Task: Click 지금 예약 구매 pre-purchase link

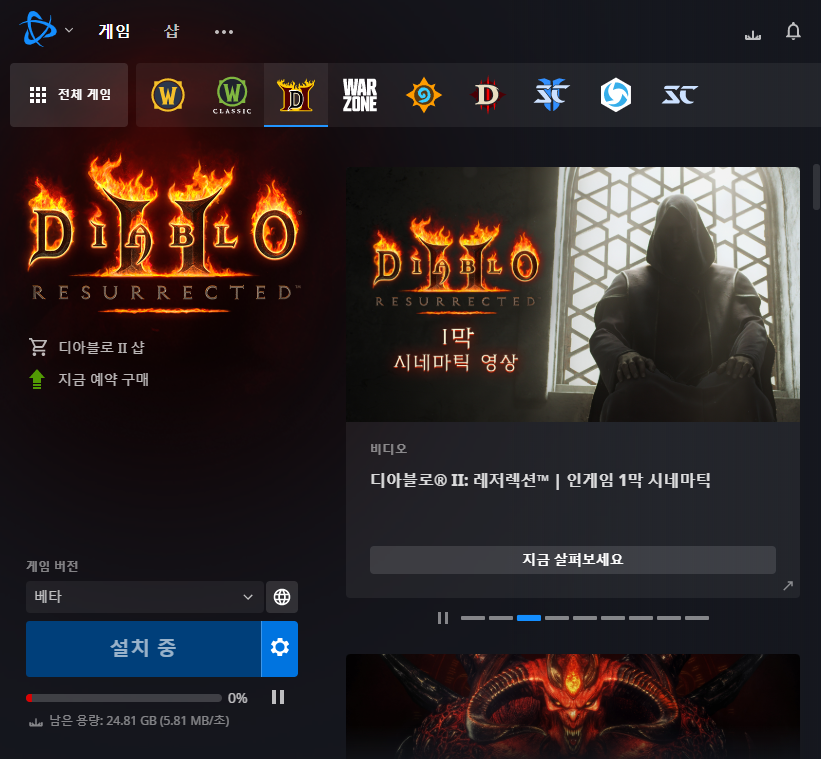Action: [x=104, y=380]
